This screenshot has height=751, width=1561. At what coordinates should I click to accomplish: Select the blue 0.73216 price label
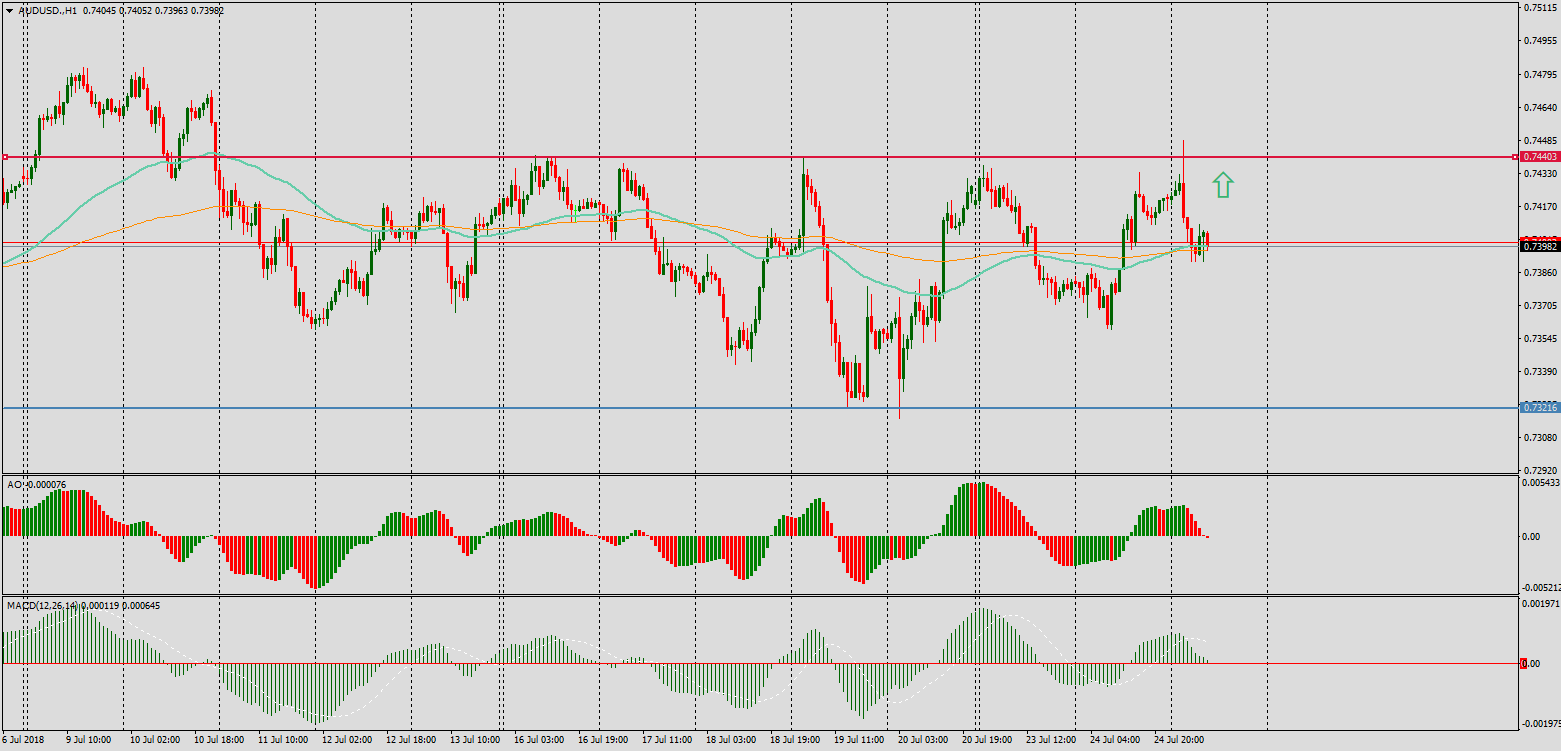tap(1538, 407)
